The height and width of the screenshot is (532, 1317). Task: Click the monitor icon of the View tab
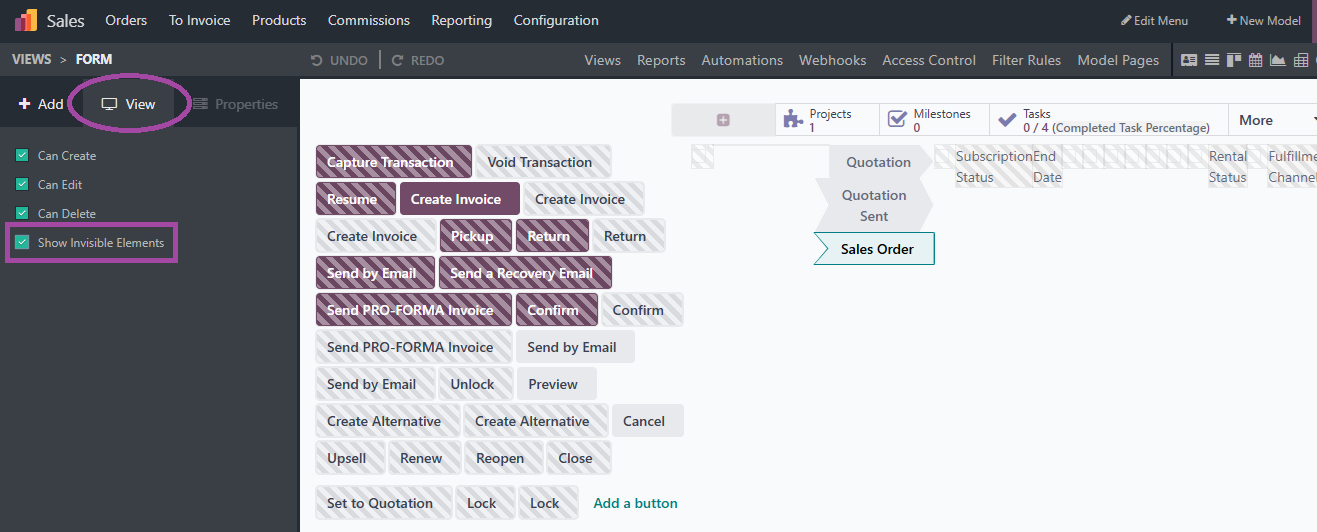pos(110,104)
